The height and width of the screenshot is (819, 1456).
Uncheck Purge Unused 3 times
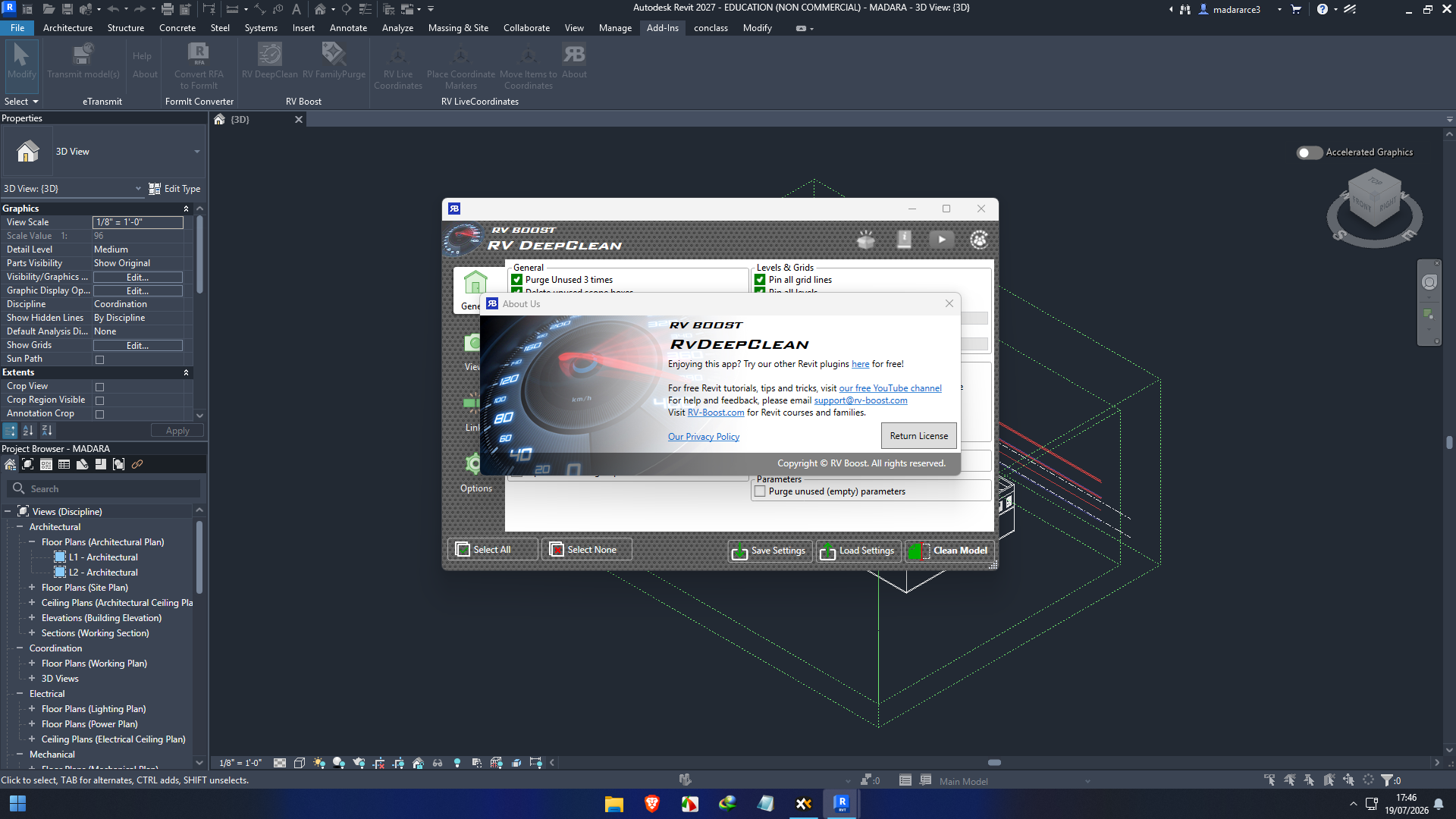tap(517, 280)
